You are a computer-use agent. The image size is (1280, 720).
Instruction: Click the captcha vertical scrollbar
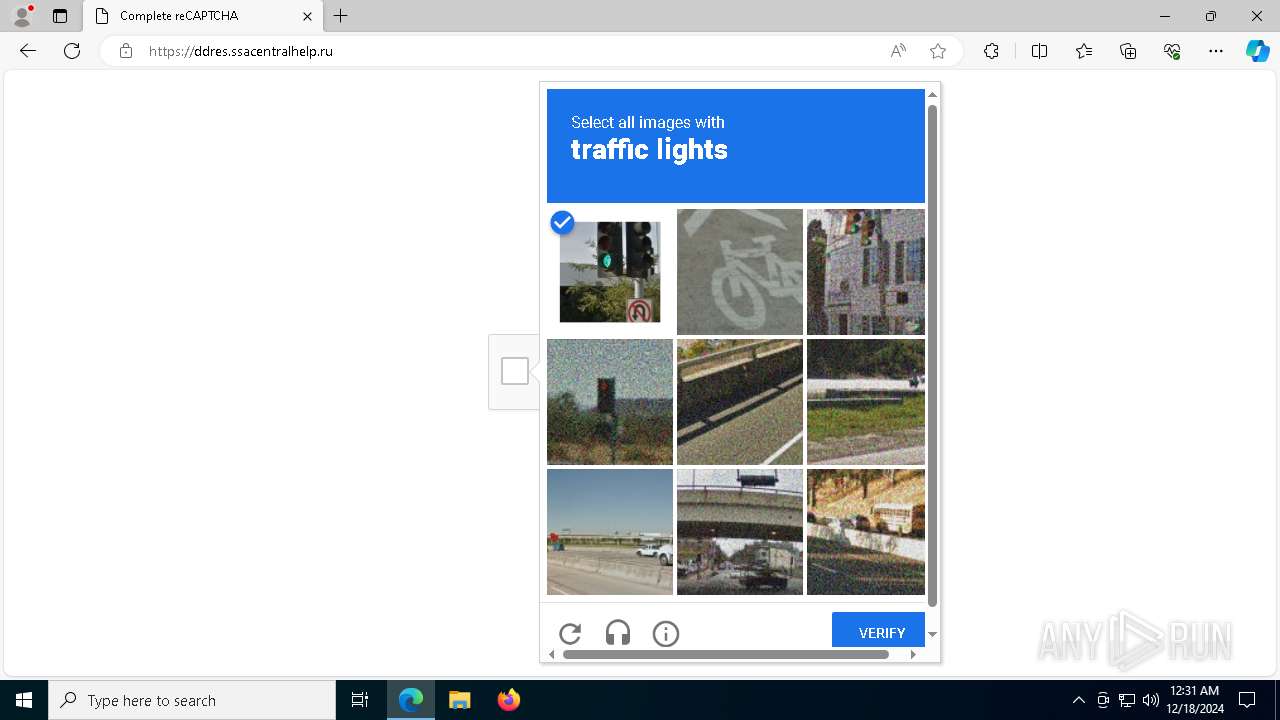tap(932, 355)
